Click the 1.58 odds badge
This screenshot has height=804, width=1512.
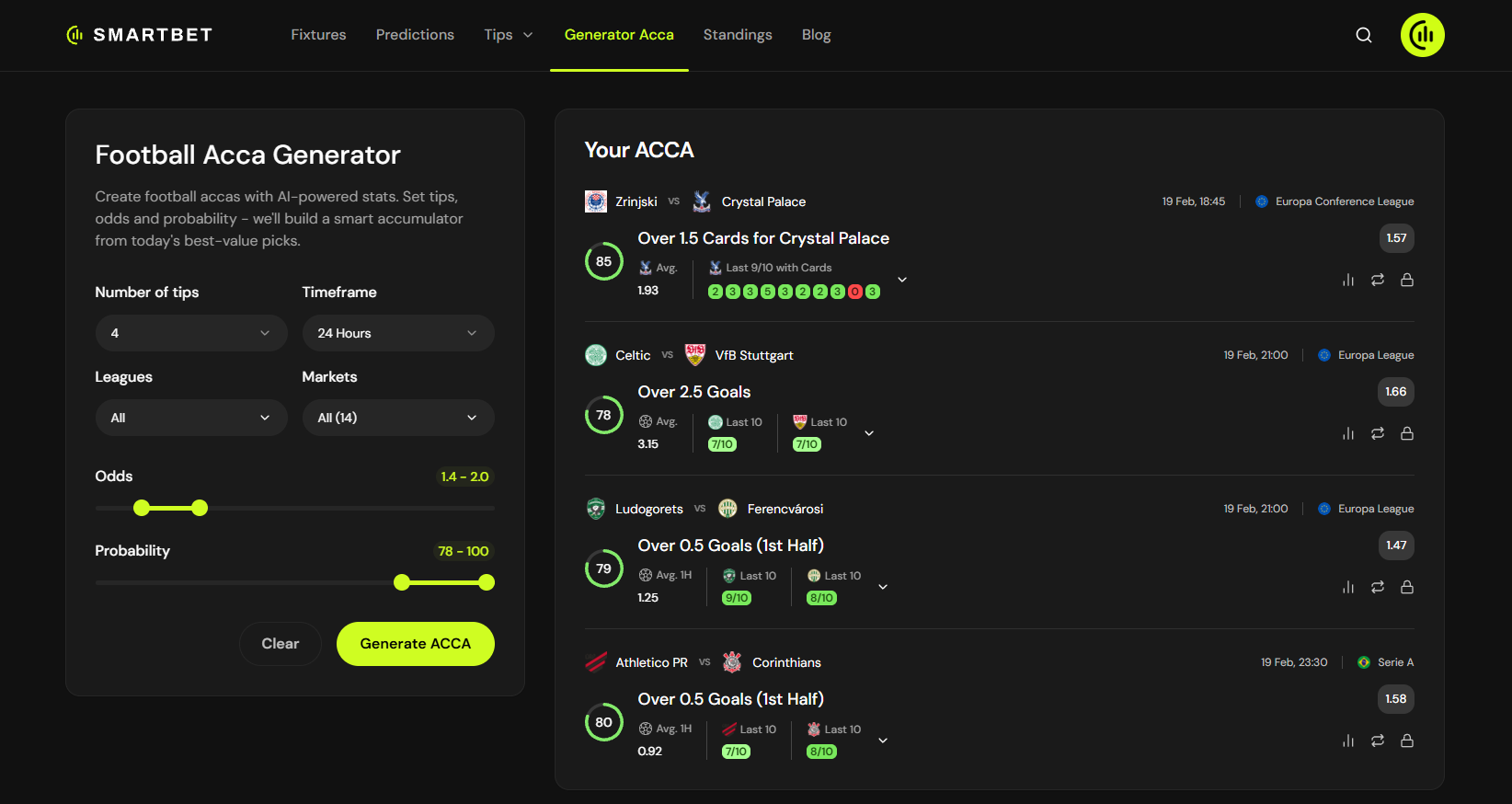tap(1396, 699)
